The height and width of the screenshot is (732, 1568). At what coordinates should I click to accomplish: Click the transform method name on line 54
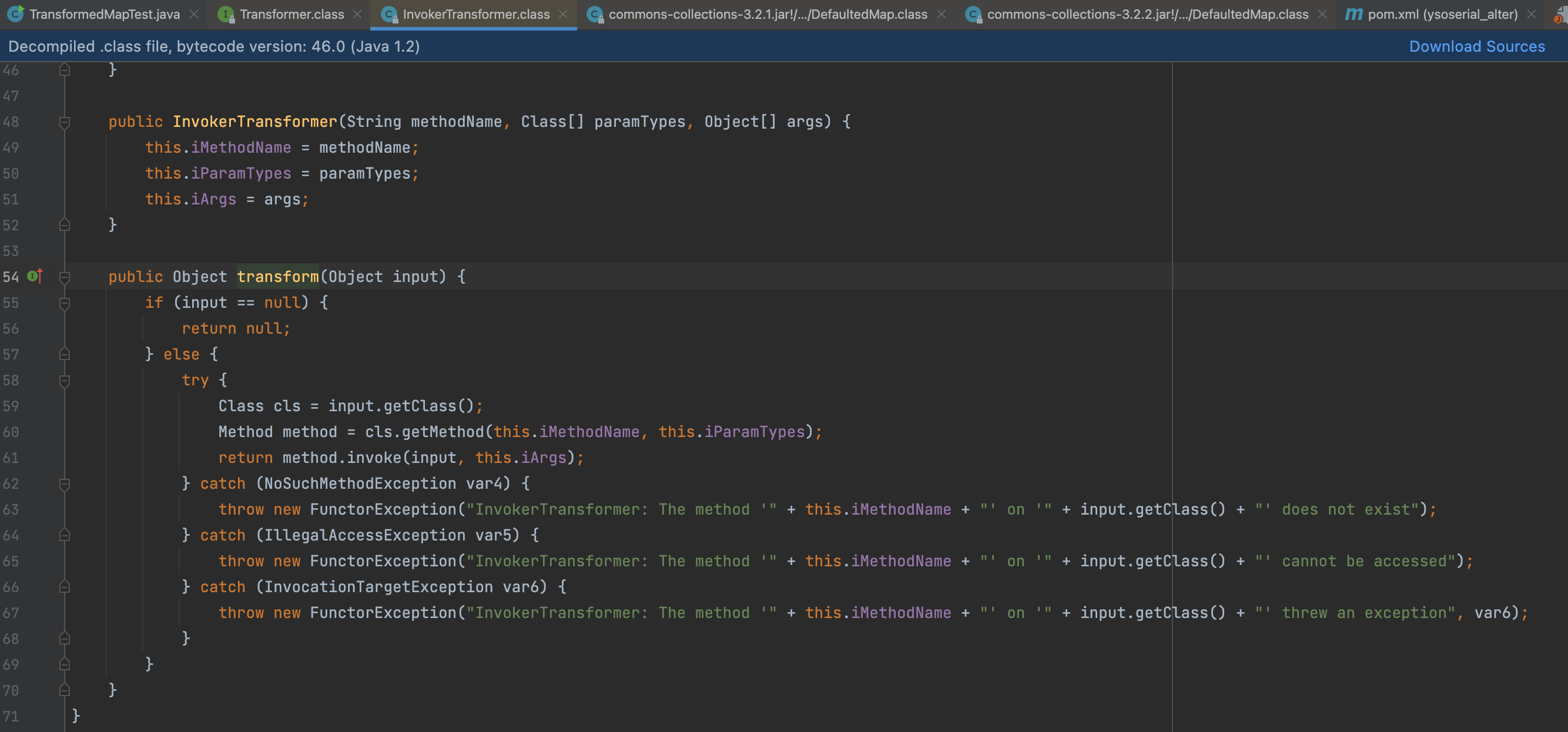click(x=277, y=277)
